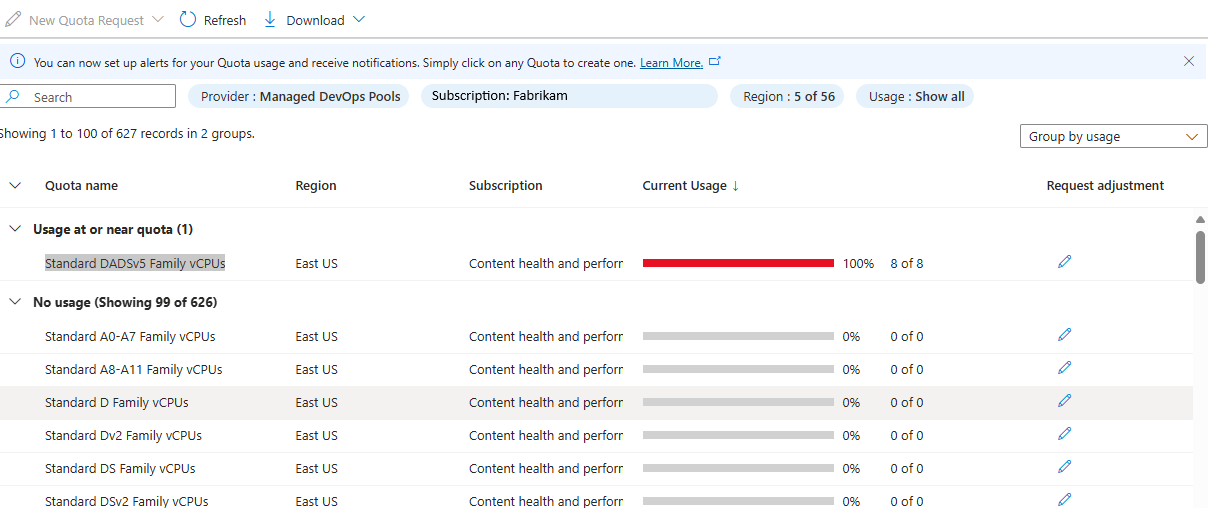Edit quota for Standard DSv2 Family vCPUs
The height and width of the screenshot is (508, 1212).
point(1064,499)
